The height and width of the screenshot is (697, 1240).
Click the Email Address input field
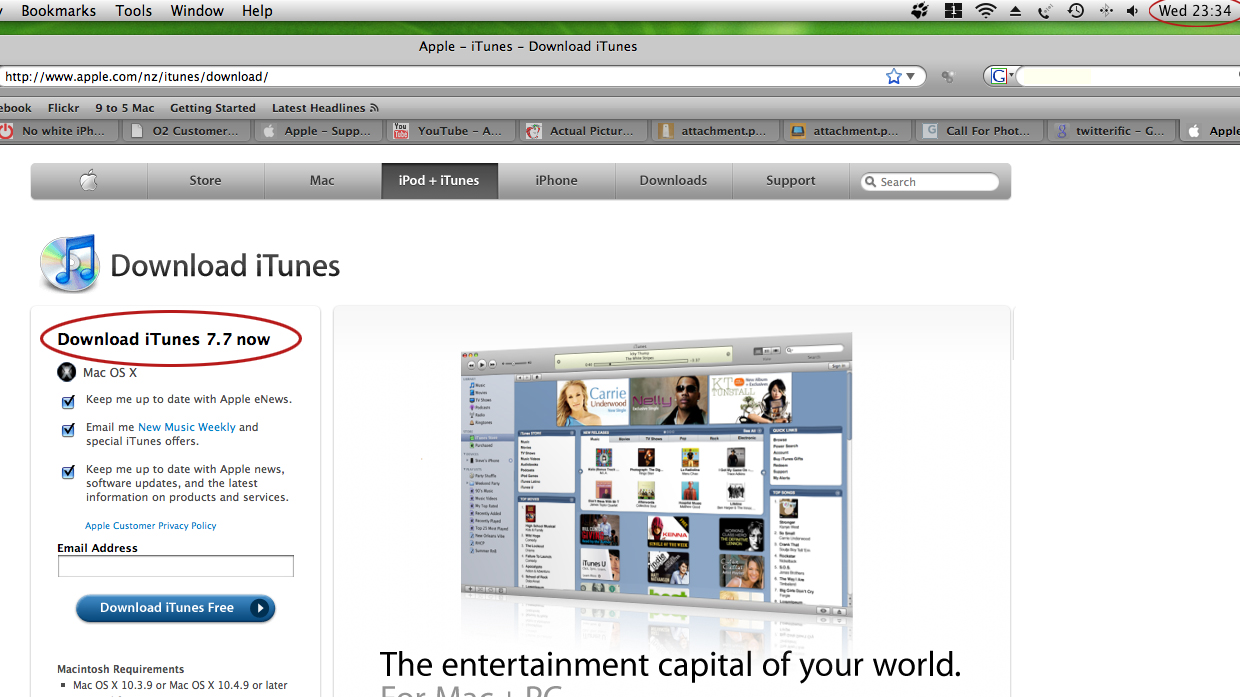pos(176,567)
